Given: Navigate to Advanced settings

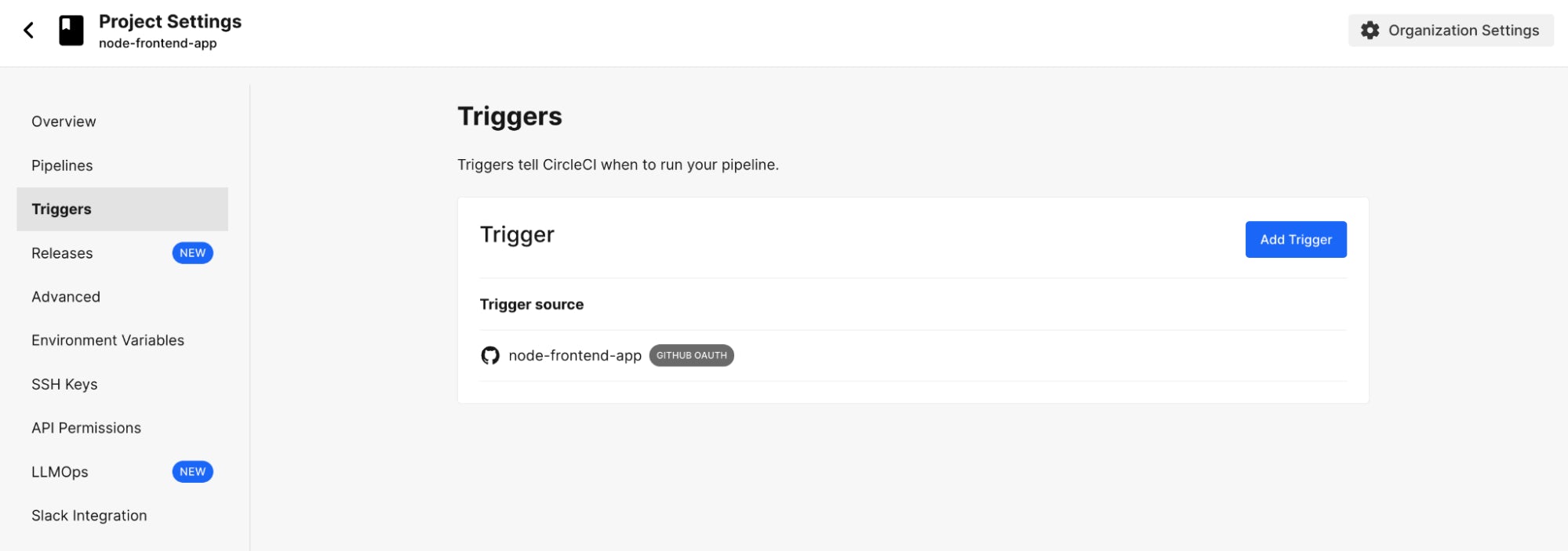Looking at the screenshot, I should 66,297.
